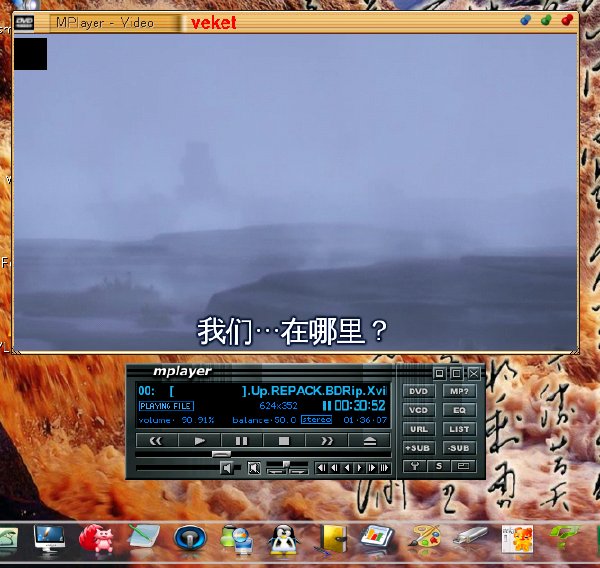Open the red fox and pink cat dock icon
This screenshot has width=600, height=568.
point(96,539)
